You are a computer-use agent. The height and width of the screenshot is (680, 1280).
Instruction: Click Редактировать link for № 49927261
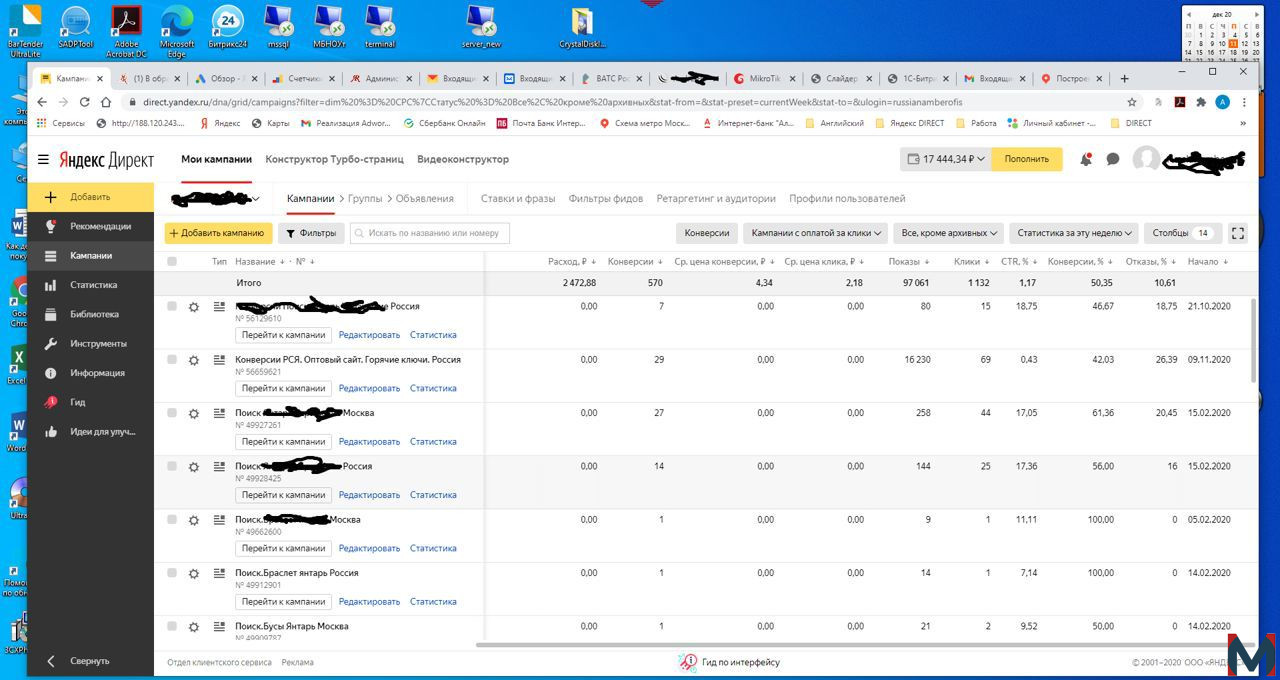coord(369,441)
